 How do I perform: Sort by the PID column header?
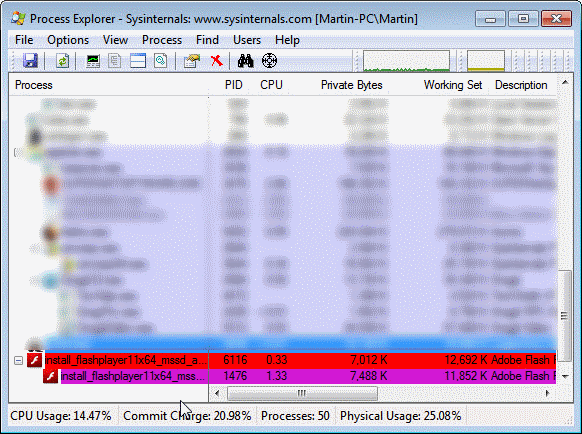[x=233, y=85]
